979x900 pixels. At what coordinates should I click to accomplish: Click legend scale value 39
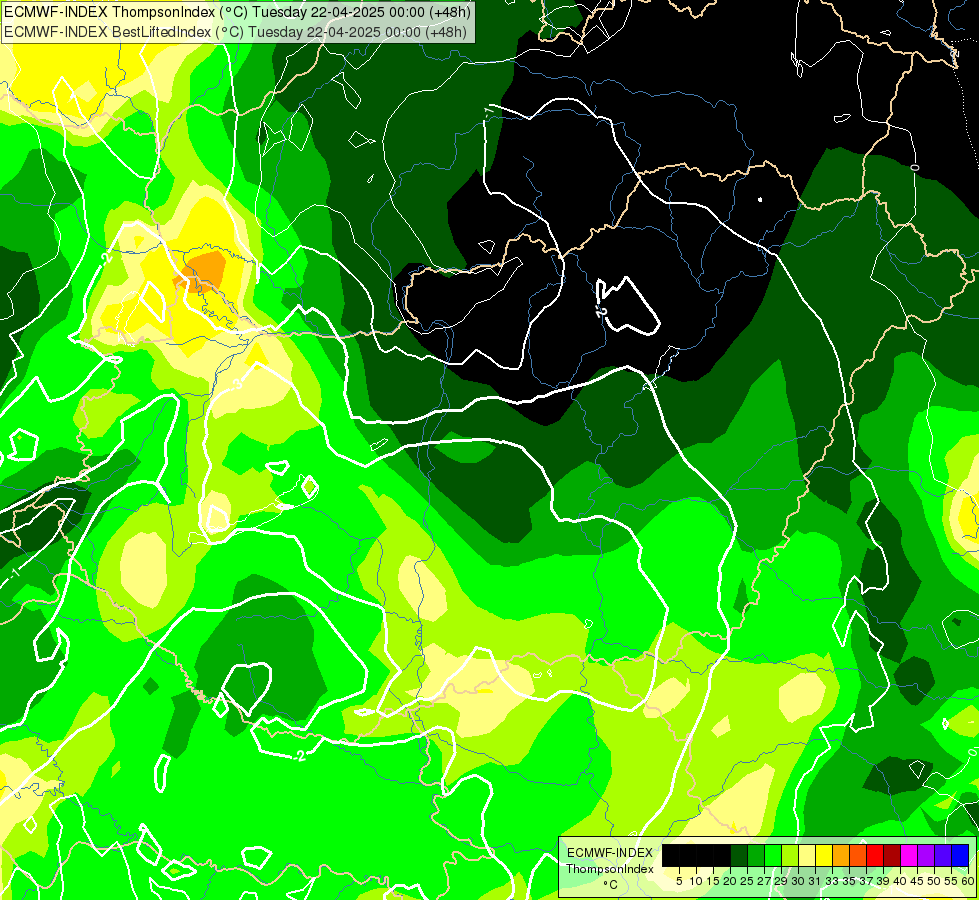coord(883,881)
